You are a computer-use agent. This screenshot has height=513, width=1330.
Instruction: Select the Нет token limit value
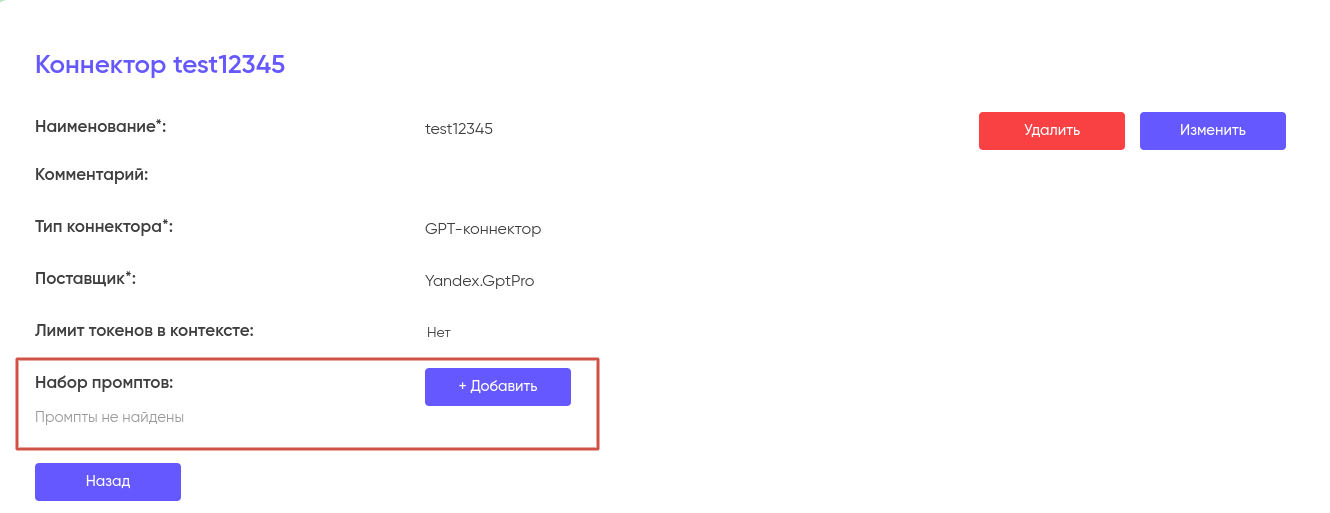pyautogui.click(x=438, y=332)
